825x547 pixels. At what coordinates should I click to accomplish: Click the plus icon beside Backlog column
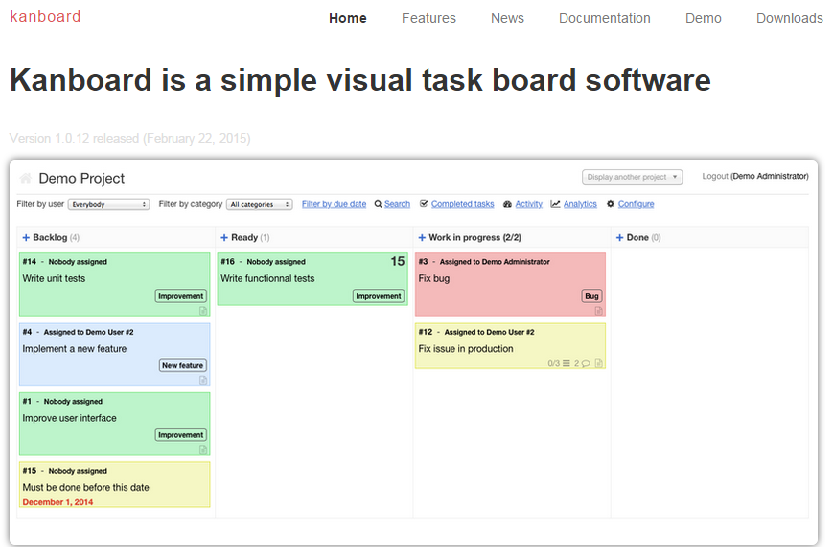click(x=26, y=238)
